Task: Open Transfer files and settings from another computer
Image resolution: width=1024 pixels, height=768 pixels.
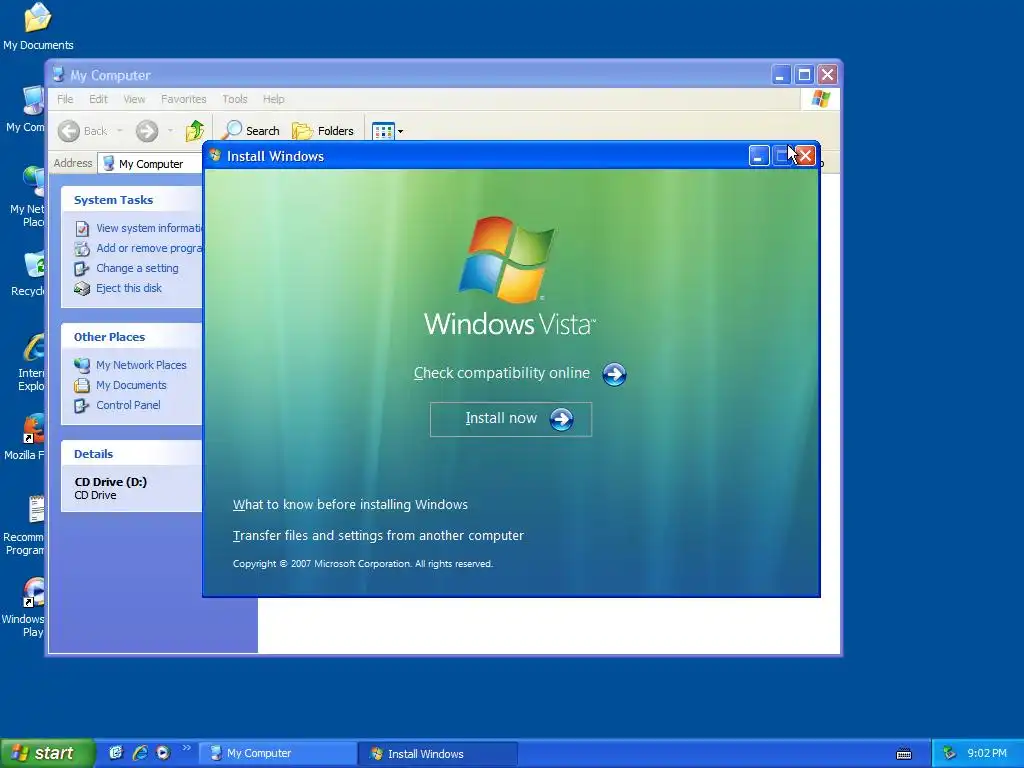Action: (378, 536)
